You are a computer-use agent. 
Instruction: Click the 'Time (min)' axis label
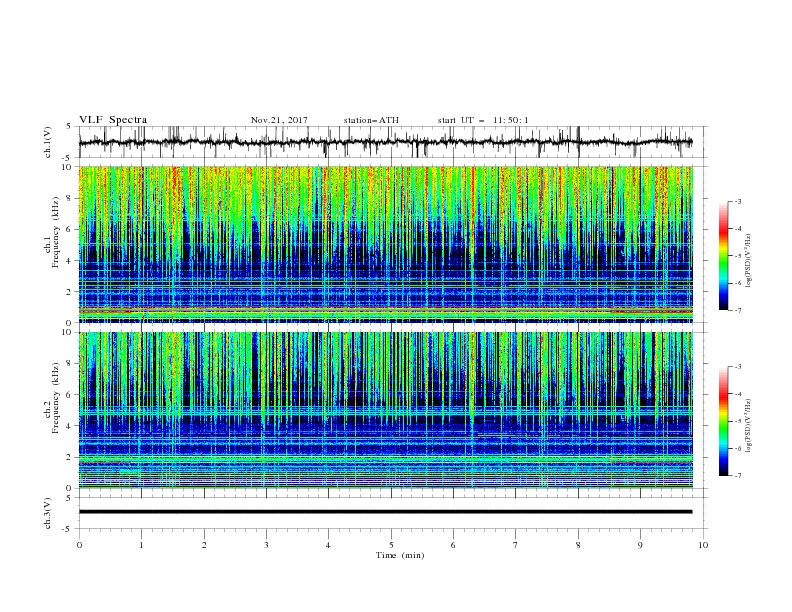click(x=400, y=555)
